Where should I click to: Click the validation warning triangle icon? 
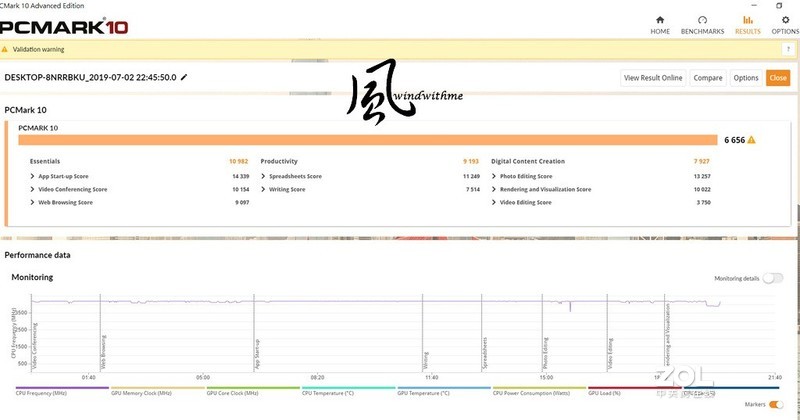[5, 50]
